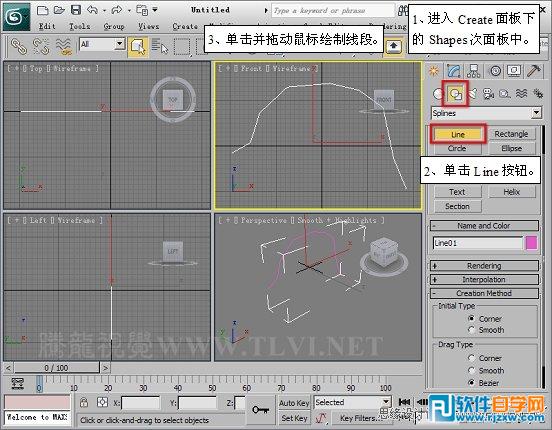The image size is (552, 430).
Task: Click the Section shape button
Action: (457, 206)
